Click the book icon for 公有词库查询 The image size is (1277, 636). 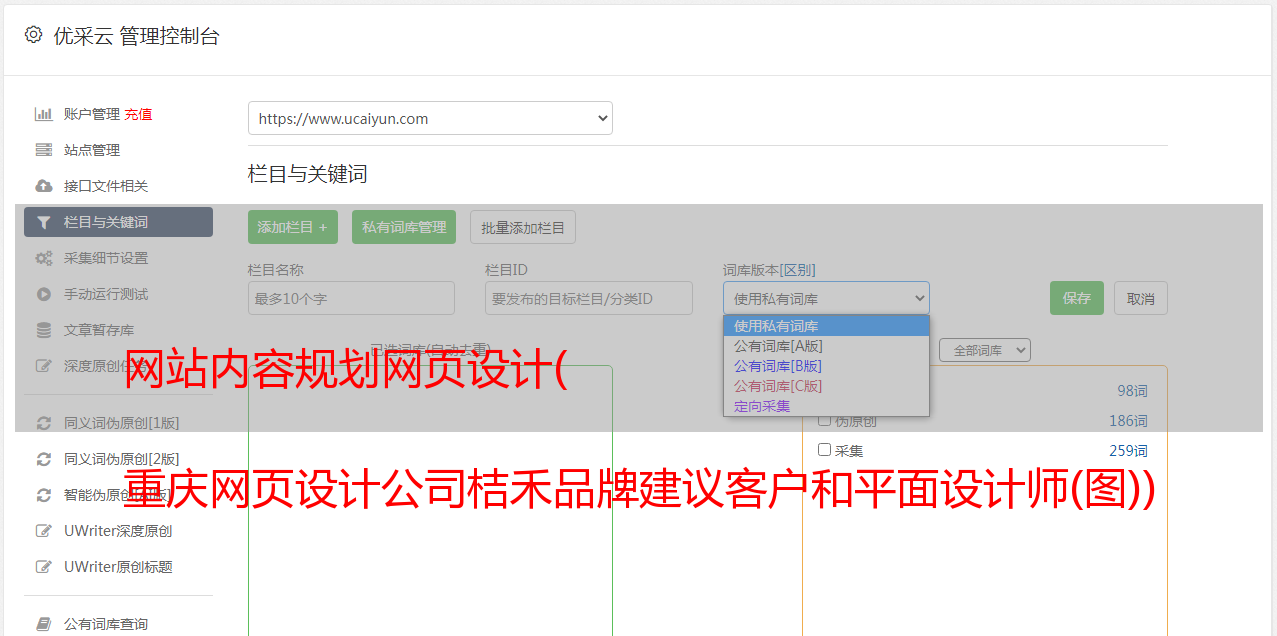tap(43, 624)
